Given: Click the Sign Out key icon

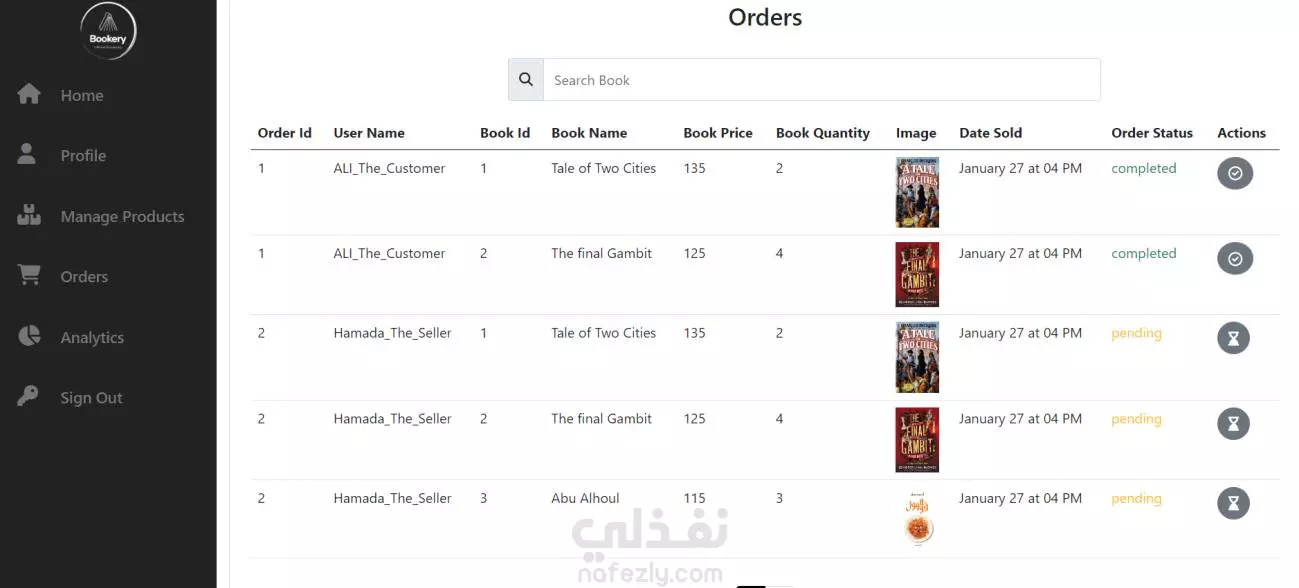Looking at the screenshot, I should click(x=28, y=396).
